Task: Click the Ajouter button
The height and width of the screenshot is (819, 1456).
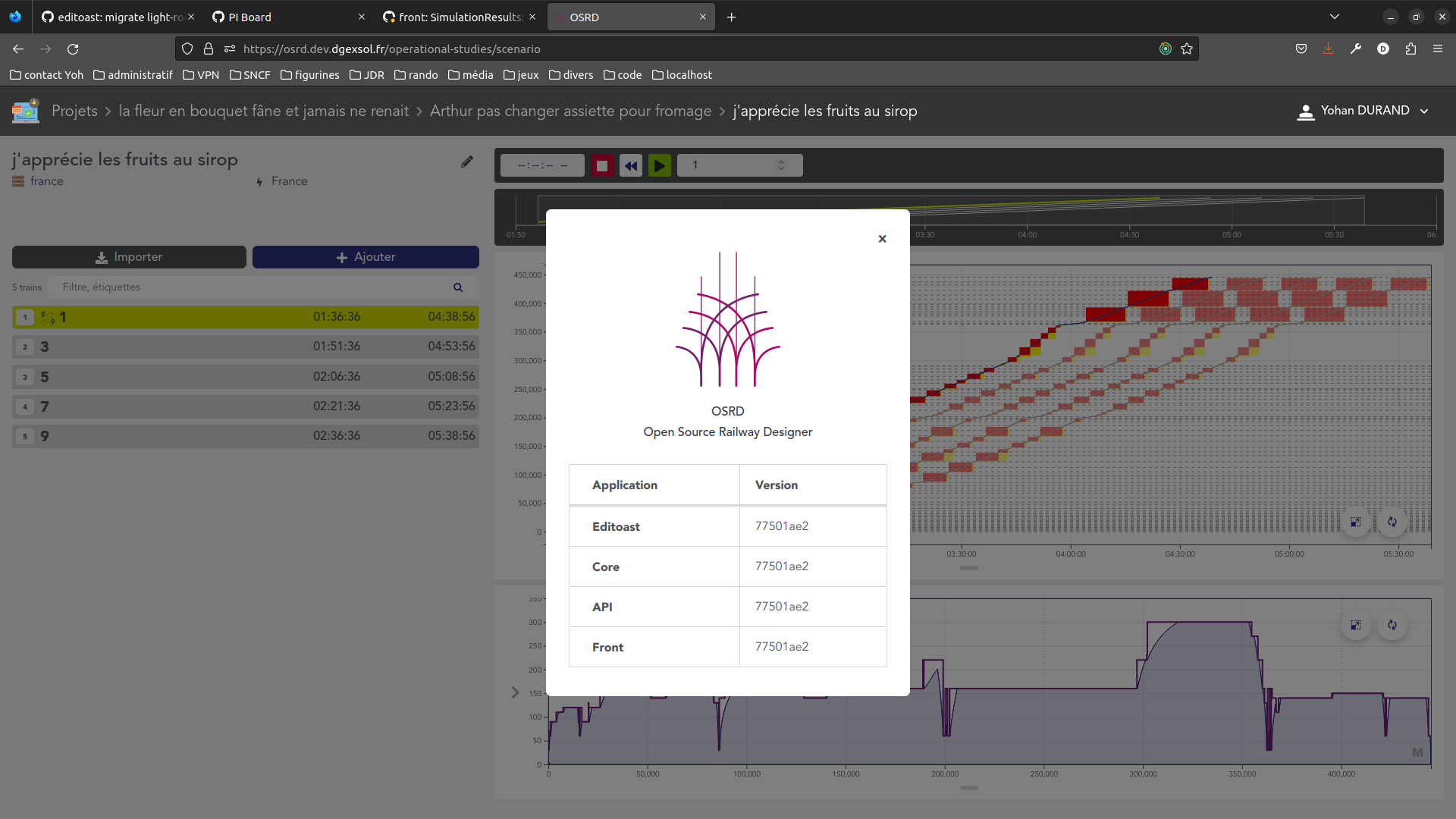Action: (x=366, y=257)
